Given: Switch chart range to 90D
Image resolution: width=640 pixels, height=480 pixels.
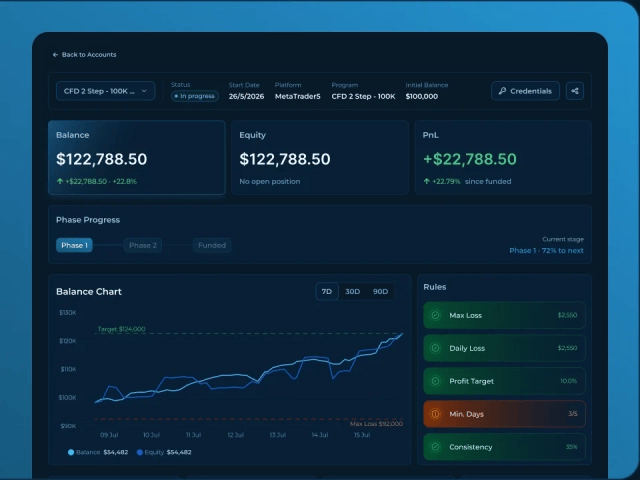Looking at the screenshot, I should 380,291.
